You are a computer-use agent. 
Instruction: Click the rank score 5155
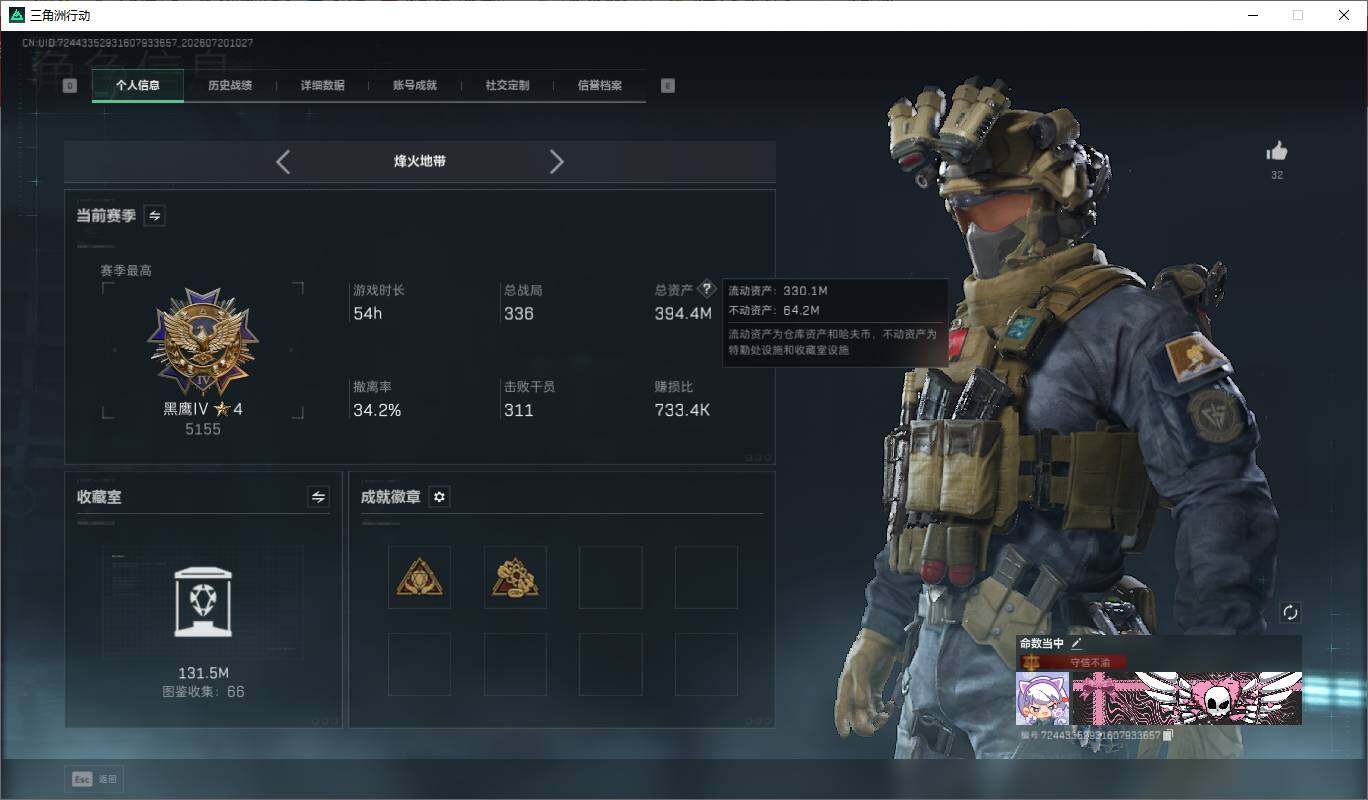[x=203, y=430]
